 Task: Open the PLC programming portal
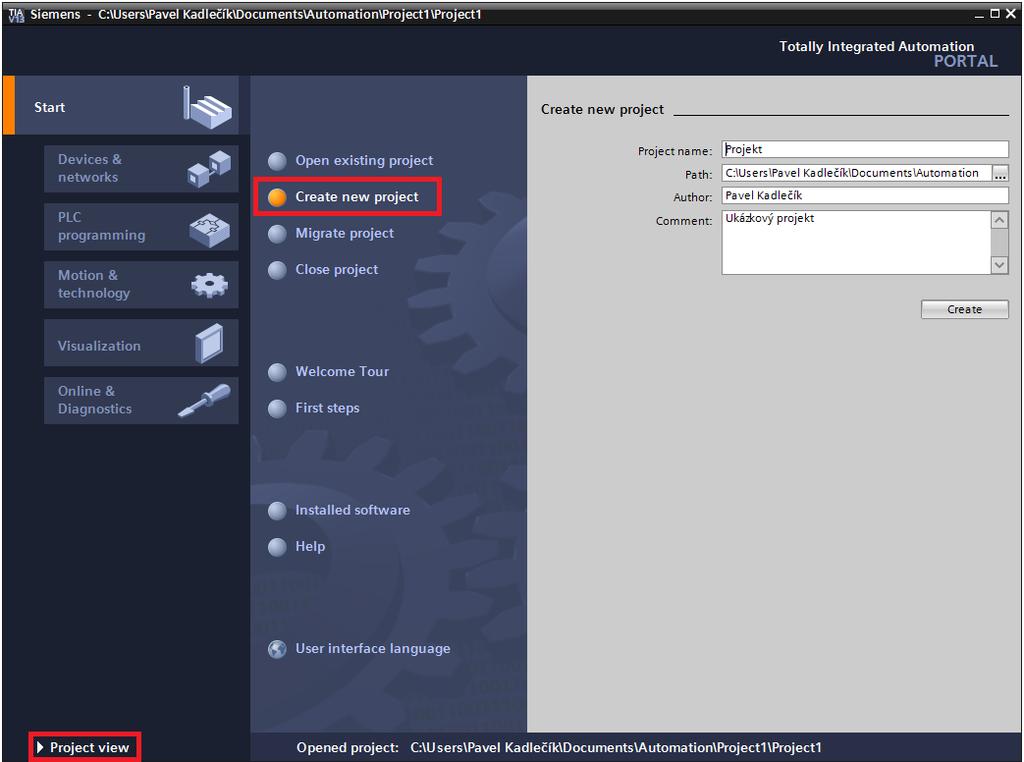click(x=141, y=227)
